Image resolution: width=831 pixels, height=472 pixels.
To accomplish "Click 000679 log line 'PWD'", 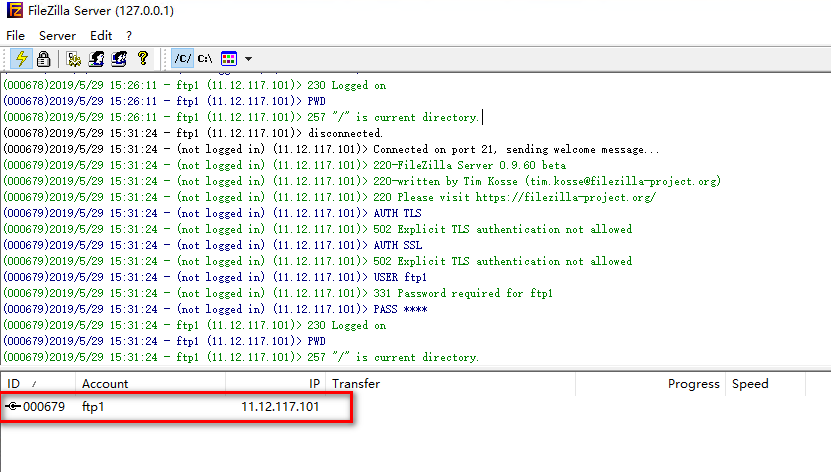I will point(164,341).
